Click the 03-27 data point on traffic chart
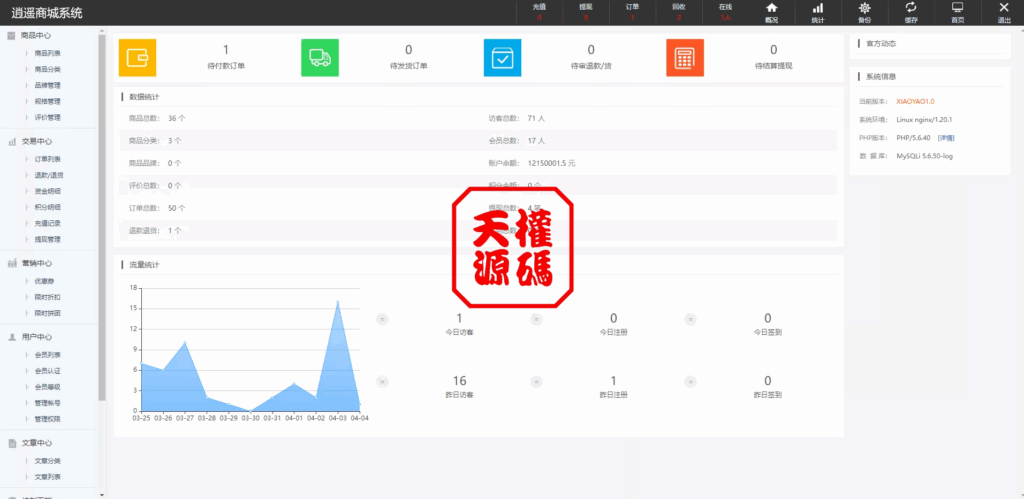 (185, 342)
